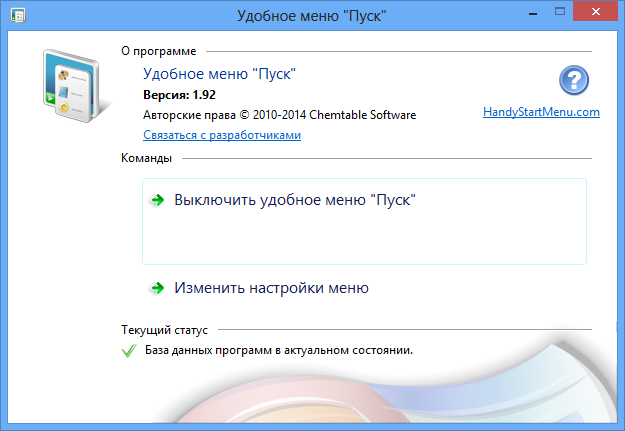Maximize the window

[x=560, y=12]
